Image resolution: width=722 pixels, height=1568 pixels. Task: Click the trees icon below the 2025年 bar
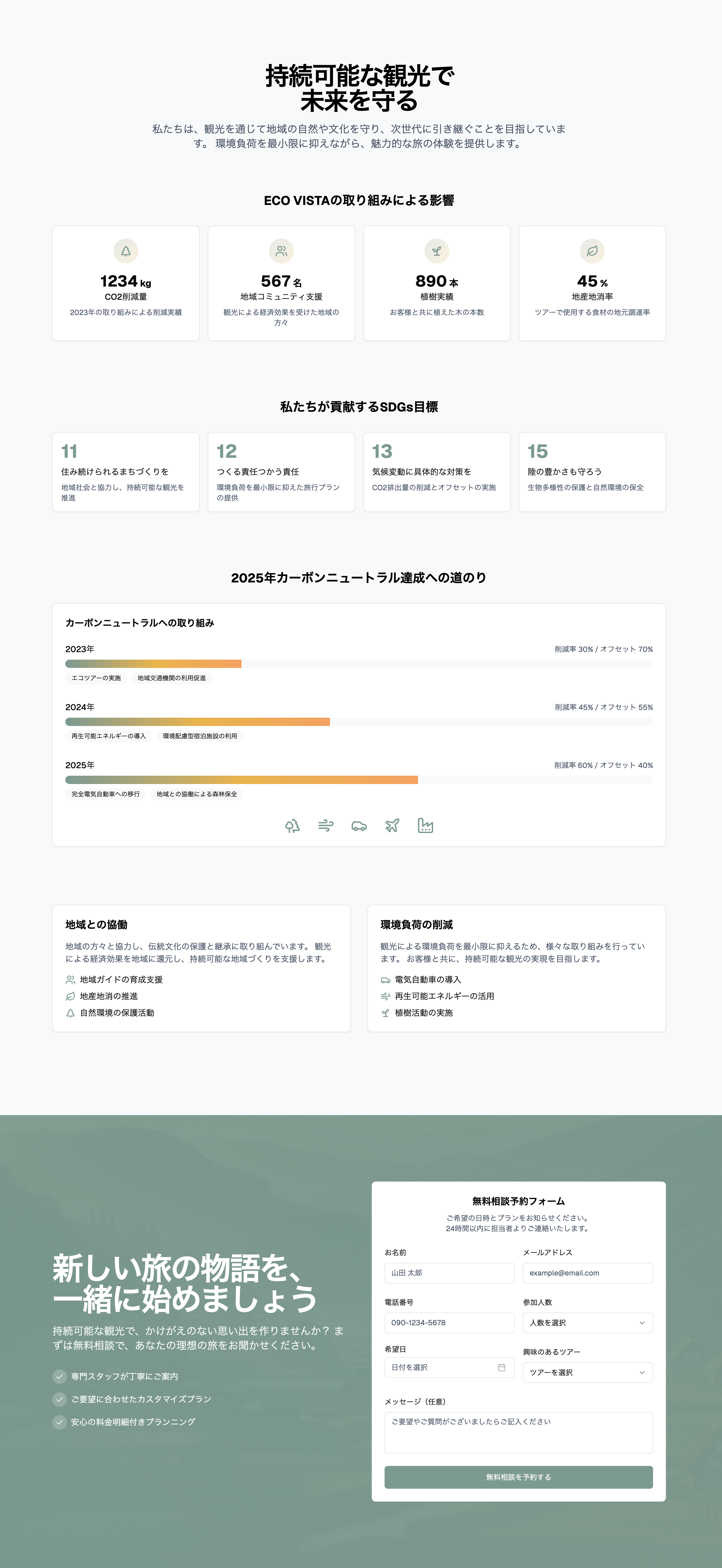point(293,825)
